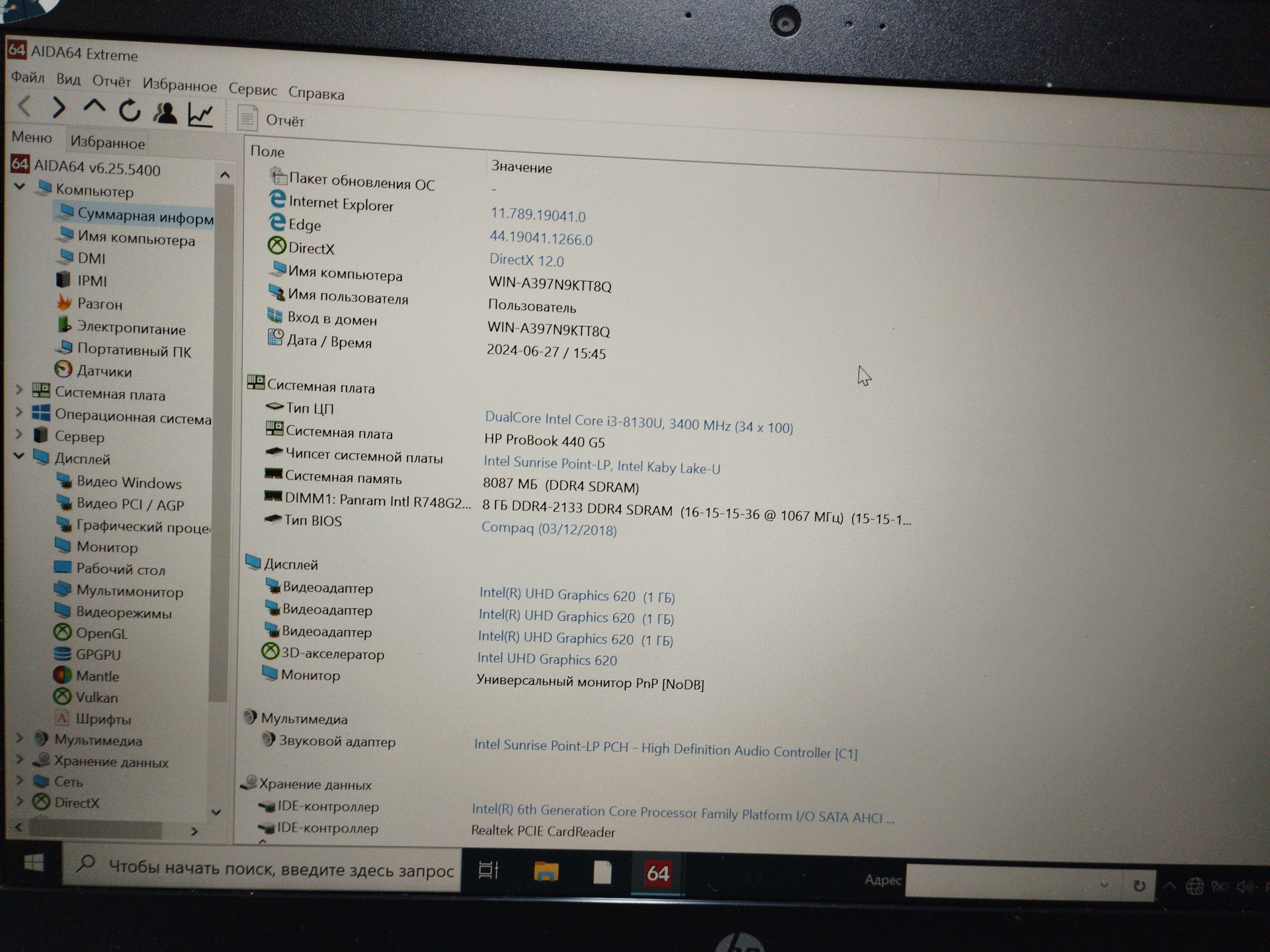Click the Значение column header
This screenshot has height=952, width=1270.
[521, 167]
